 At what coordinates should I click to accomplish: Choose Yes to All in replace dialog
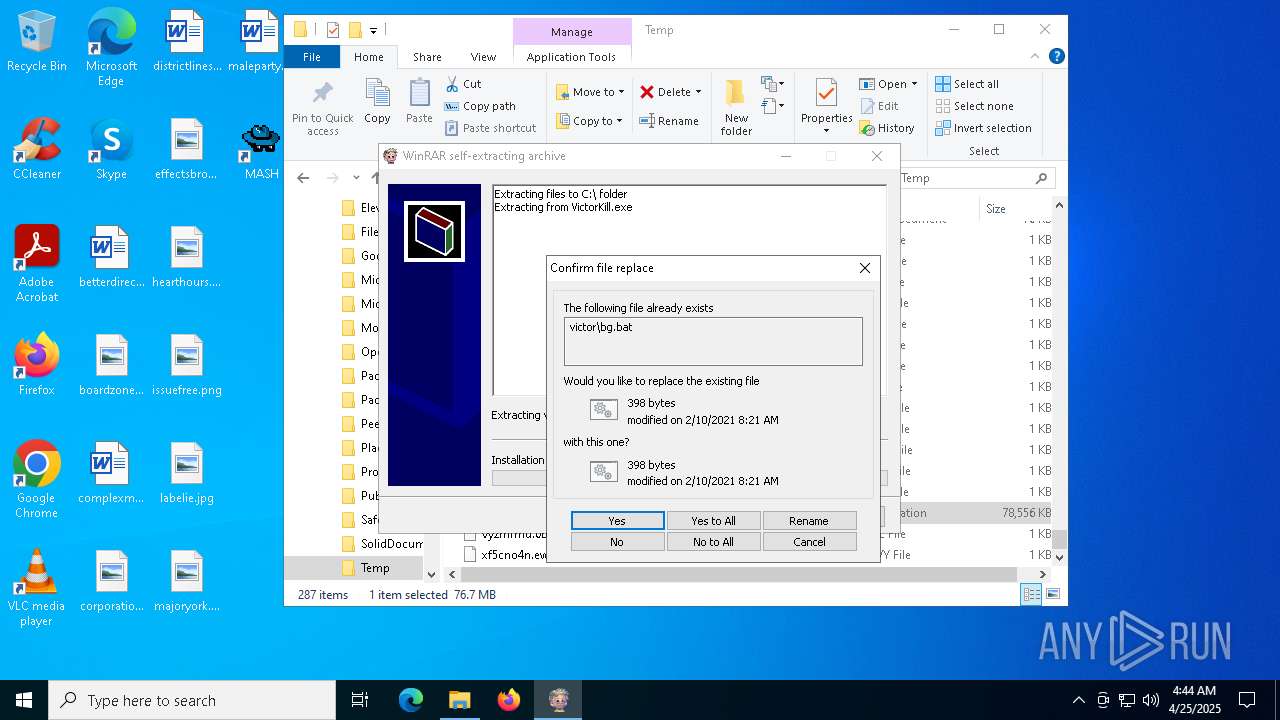pos(713,521)
